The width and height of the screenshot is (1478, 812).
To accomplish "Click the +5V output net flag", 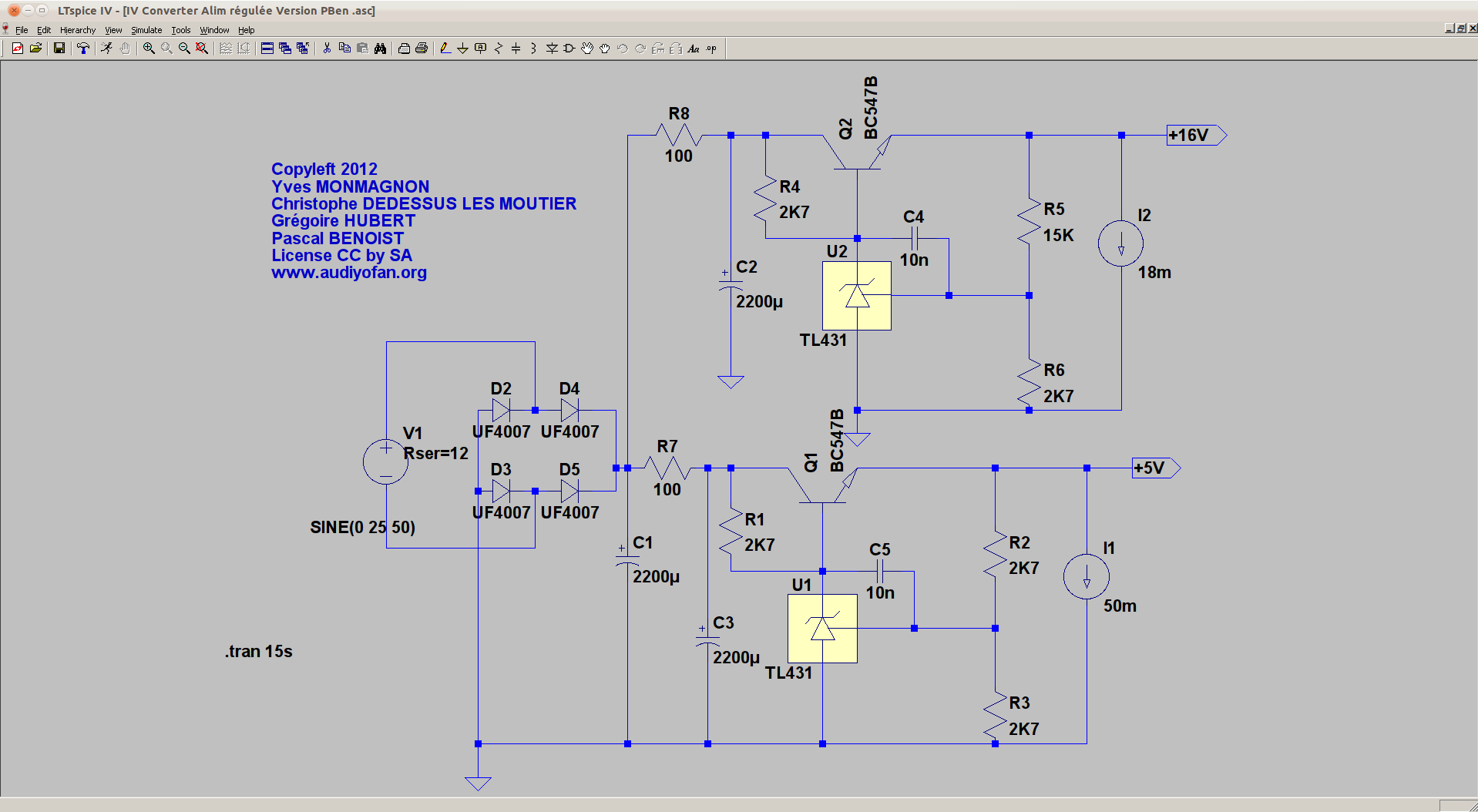I will click(x=1156, y=468).
